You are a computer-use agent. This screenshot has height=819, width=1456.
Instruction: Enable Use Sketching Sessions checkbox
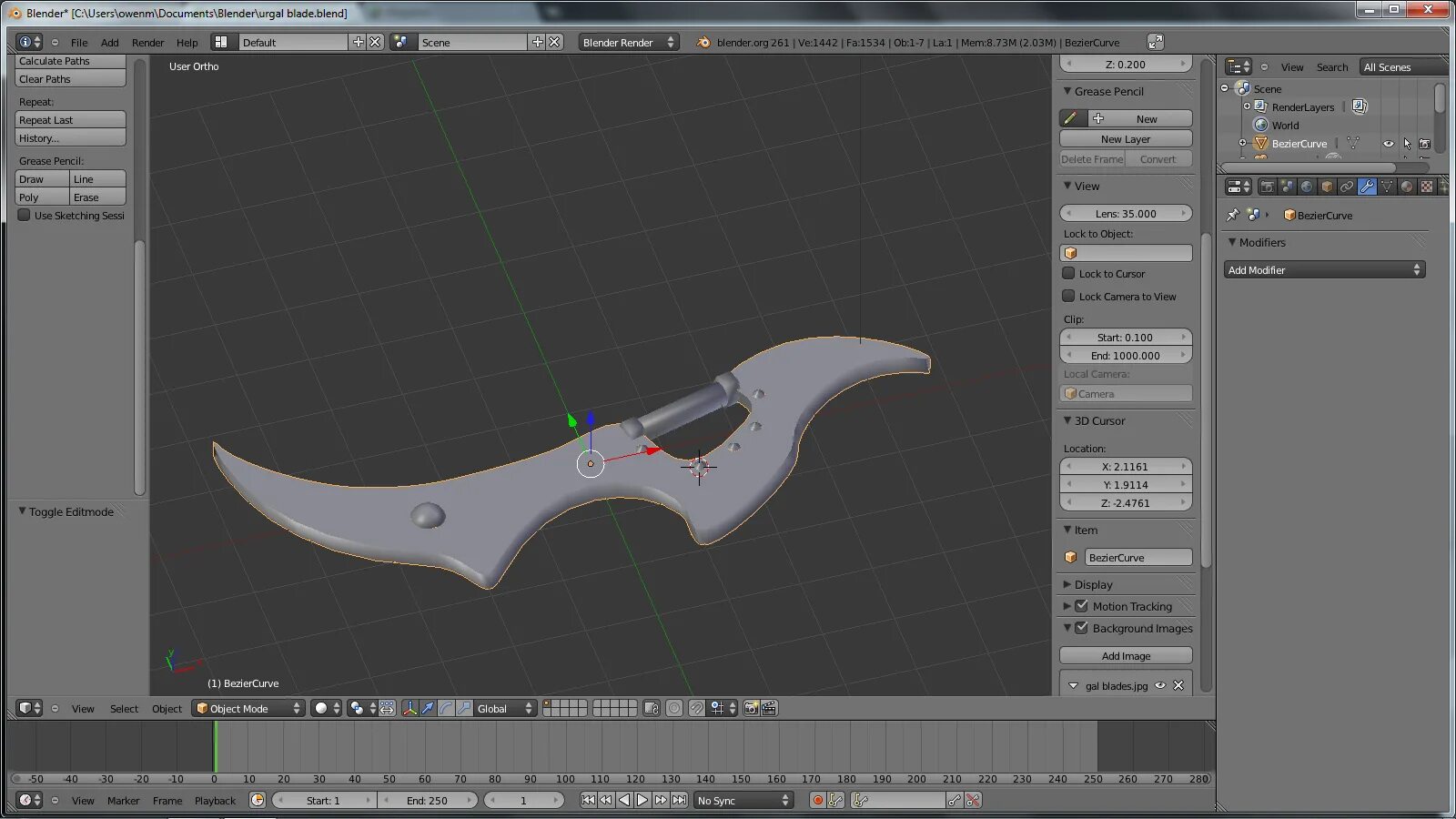25,215
